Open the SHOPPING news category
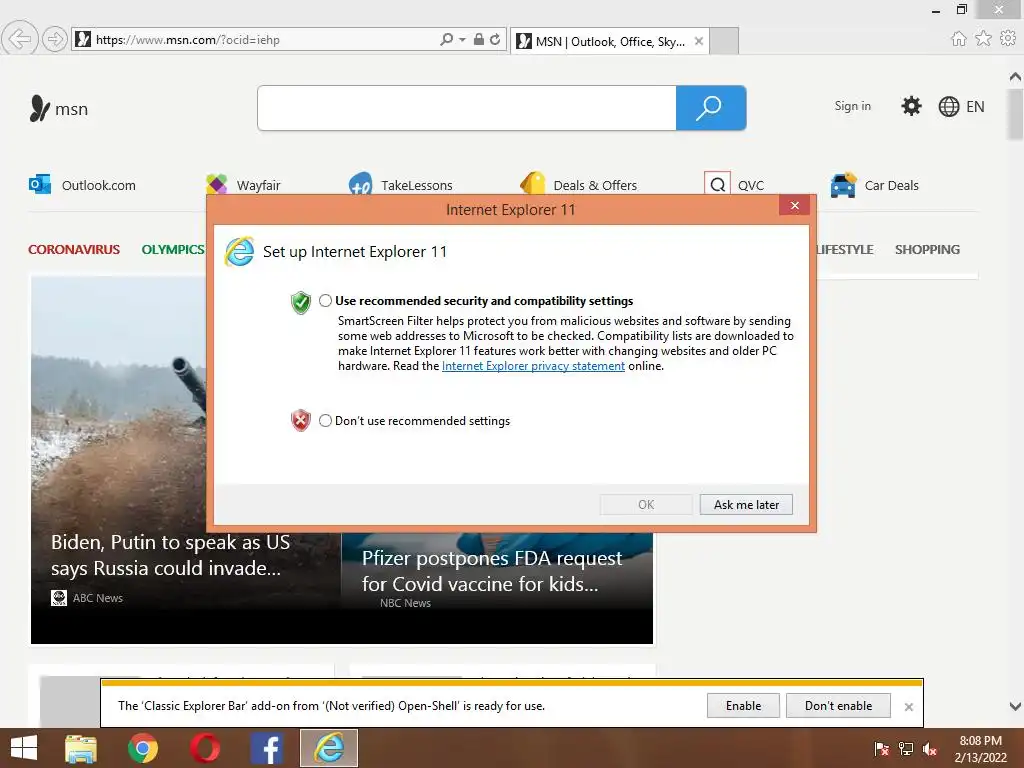The height and width of the screenshot is (768, 1024). pyautogui.click(x=927, y=249)
